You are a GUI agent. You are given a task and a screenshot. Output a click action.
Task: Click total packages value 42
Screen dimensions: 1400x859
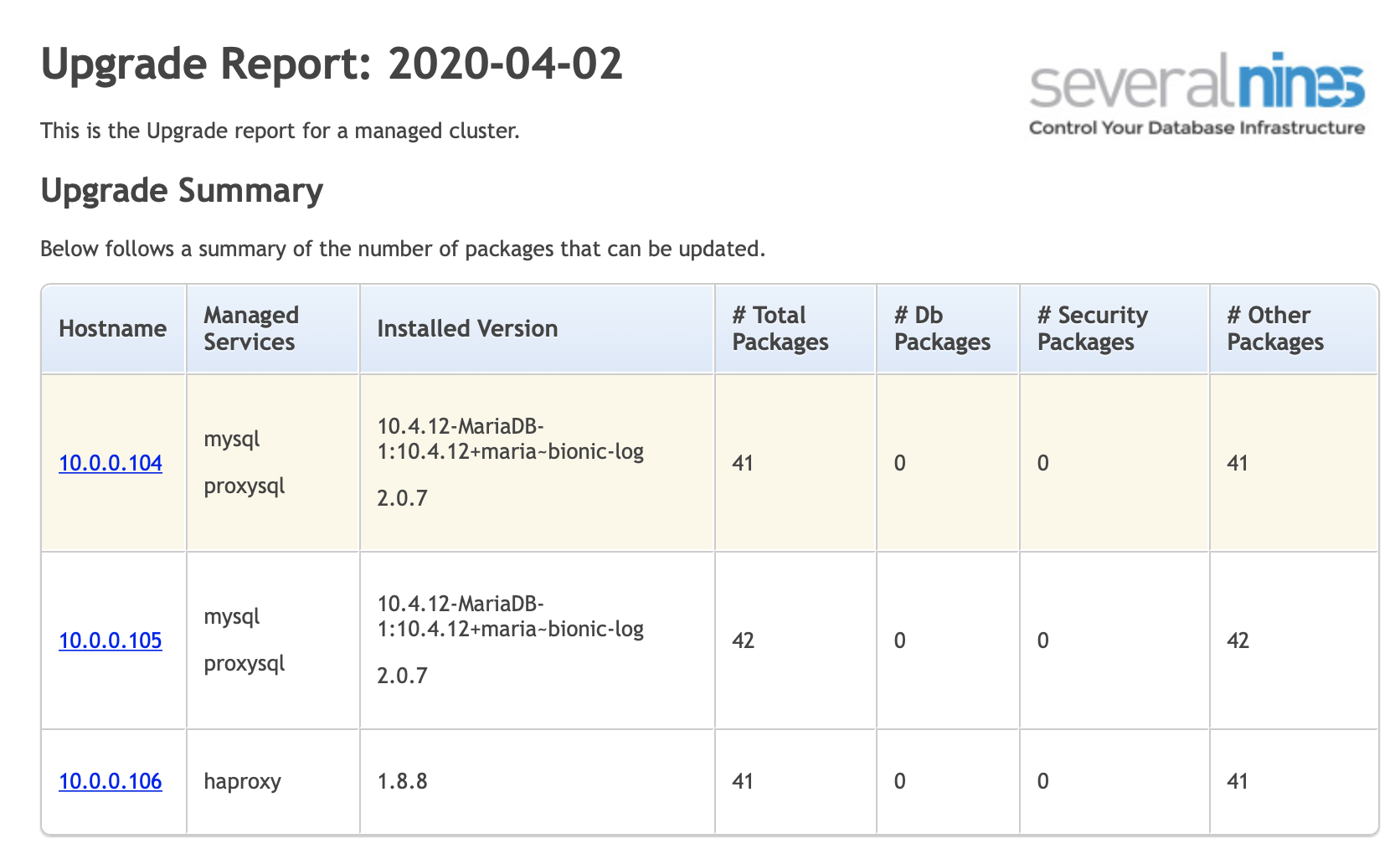744,640
